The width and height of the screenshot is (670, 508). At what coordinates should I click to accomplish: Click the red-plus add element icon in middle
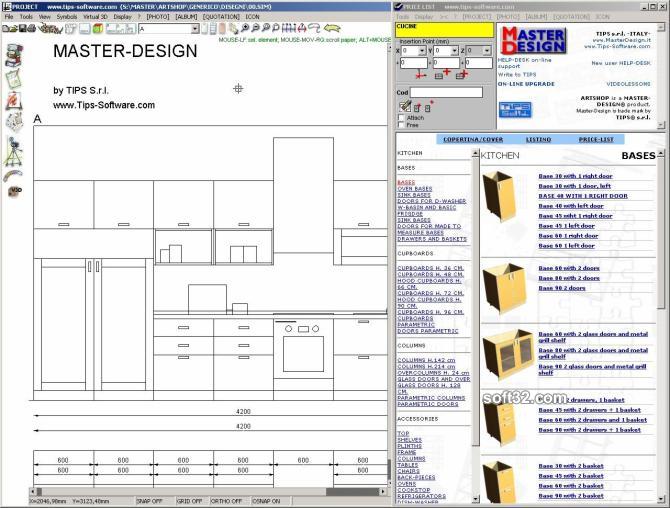coord(442,74)
